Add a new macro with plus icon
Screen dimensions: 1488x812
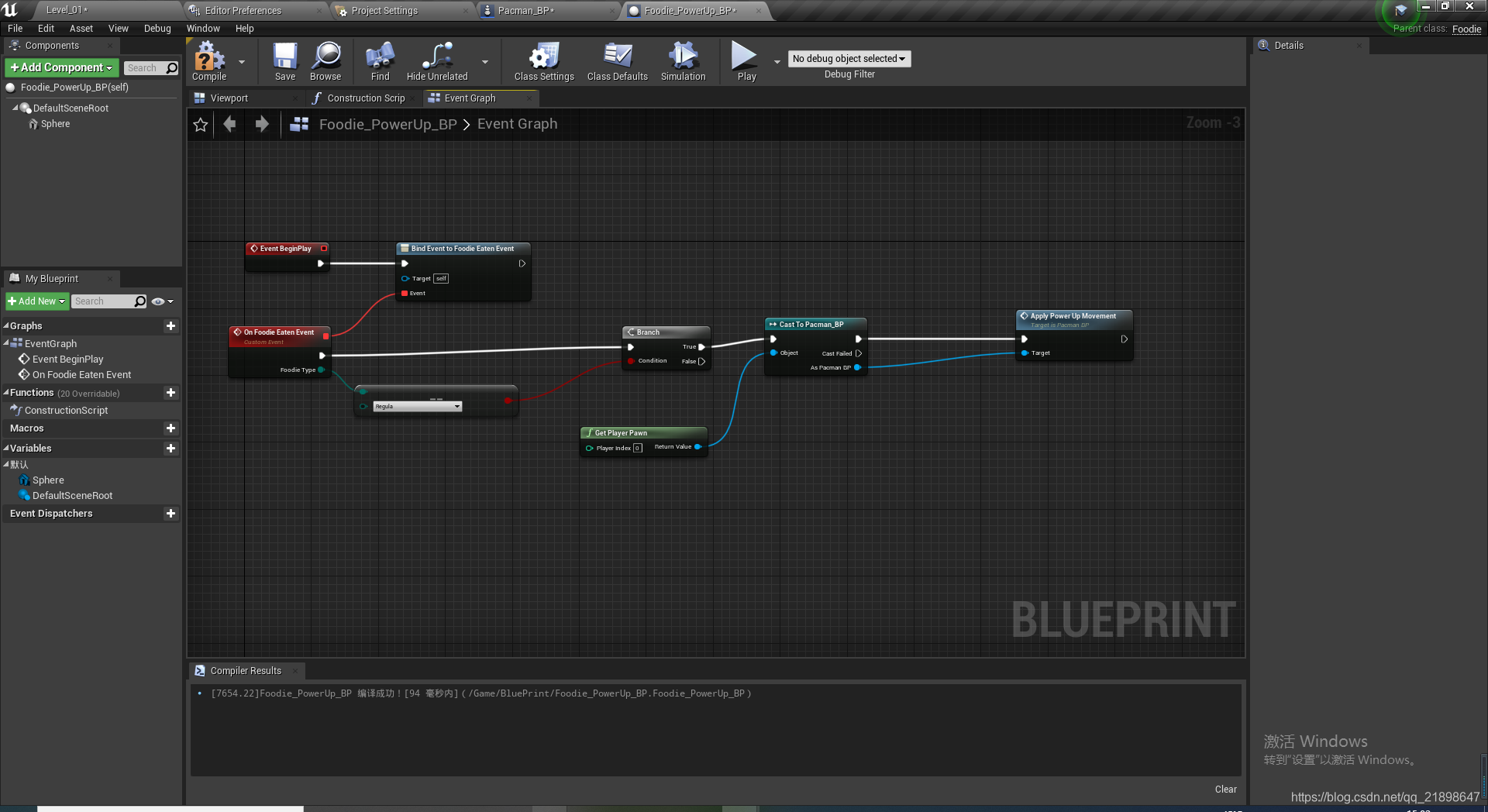(170, 428)
